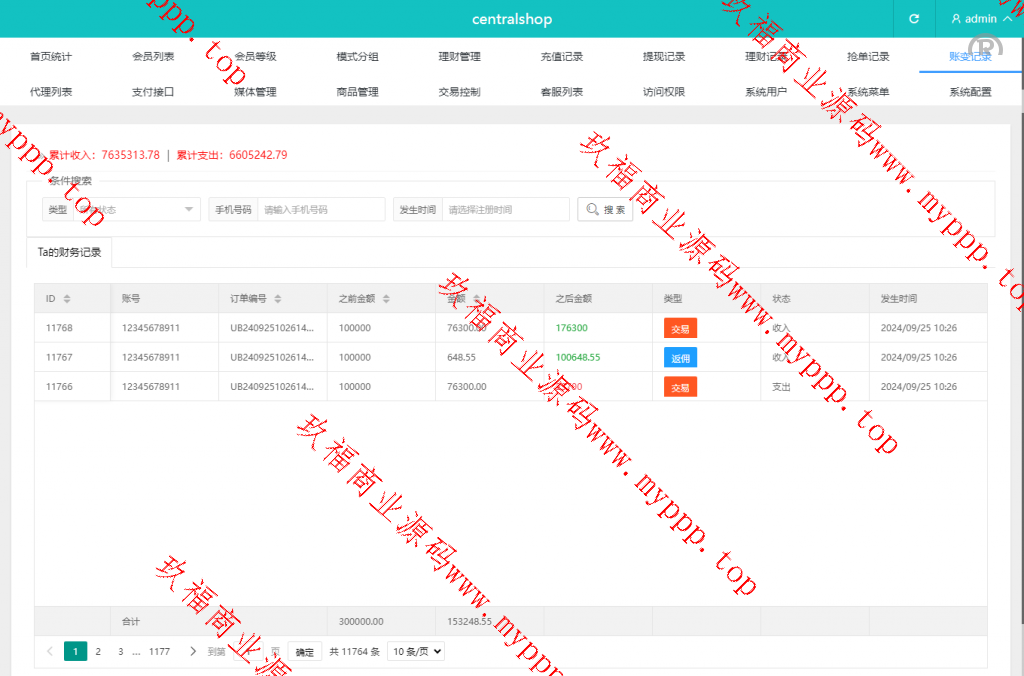Screen dimensions: 1024x676
Task: Click the refresh icon in top header
Action: click(913, 19)
